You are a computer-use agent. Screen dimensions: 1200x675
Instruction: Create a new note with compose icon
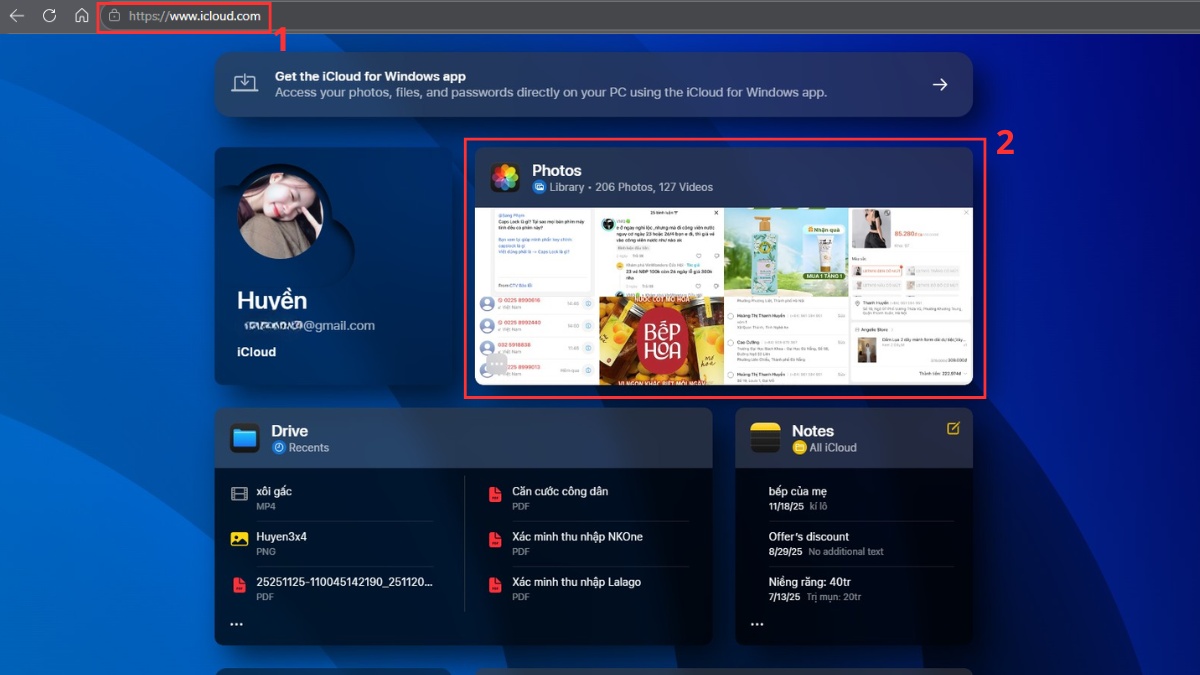click(953, 428)
